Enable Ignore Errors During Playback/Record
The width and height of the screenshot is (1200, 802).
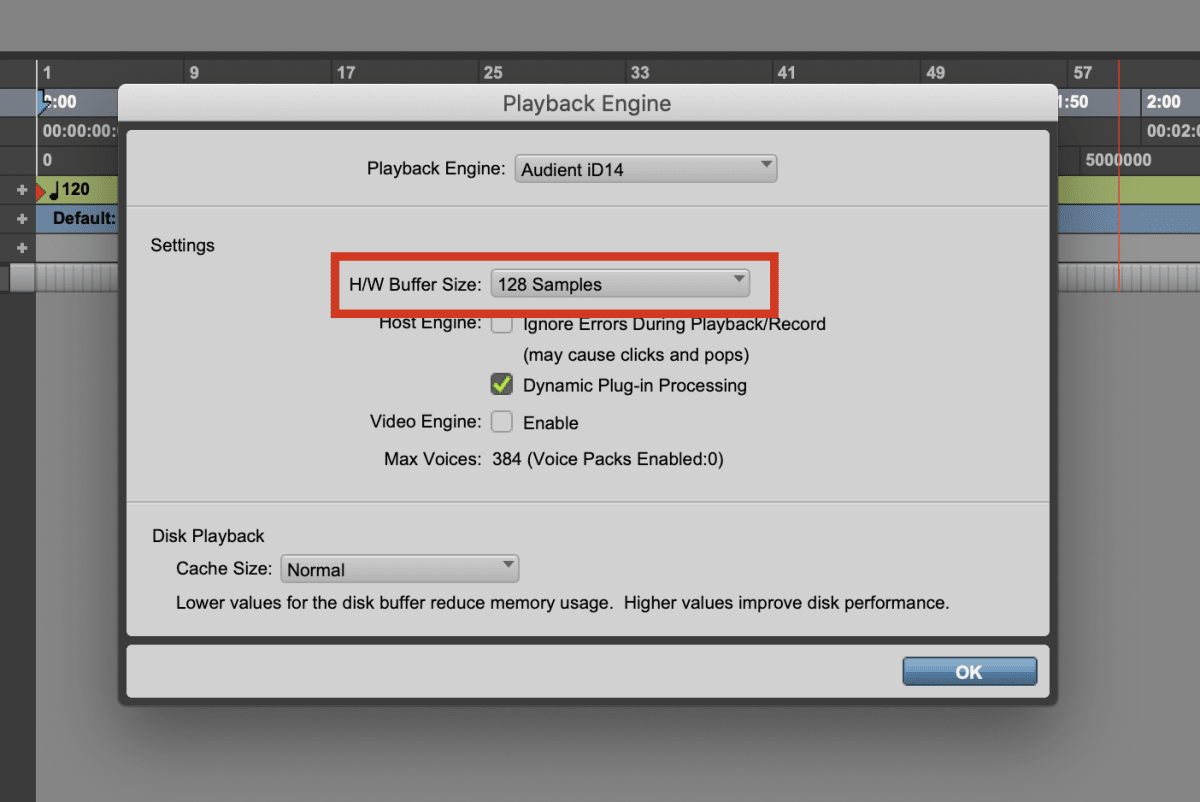(x=502, y=323)
